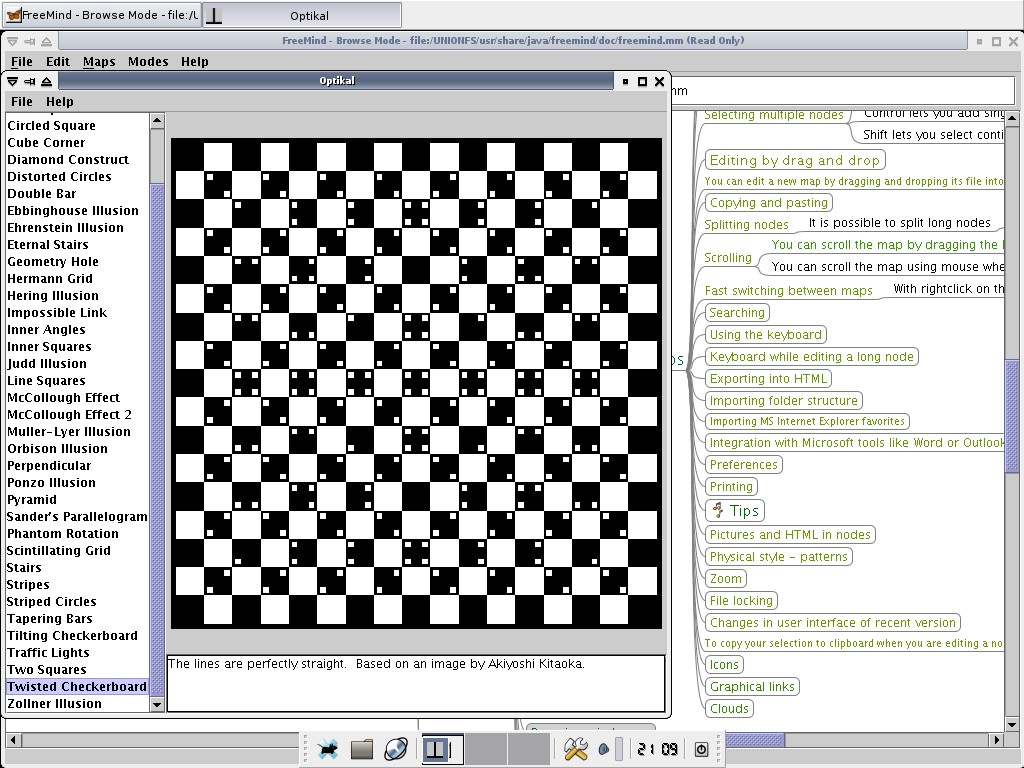This screenshot has height=768, width=1024.
Task: Click 'Exporting into HTML' node
Action: pos(768,378)
